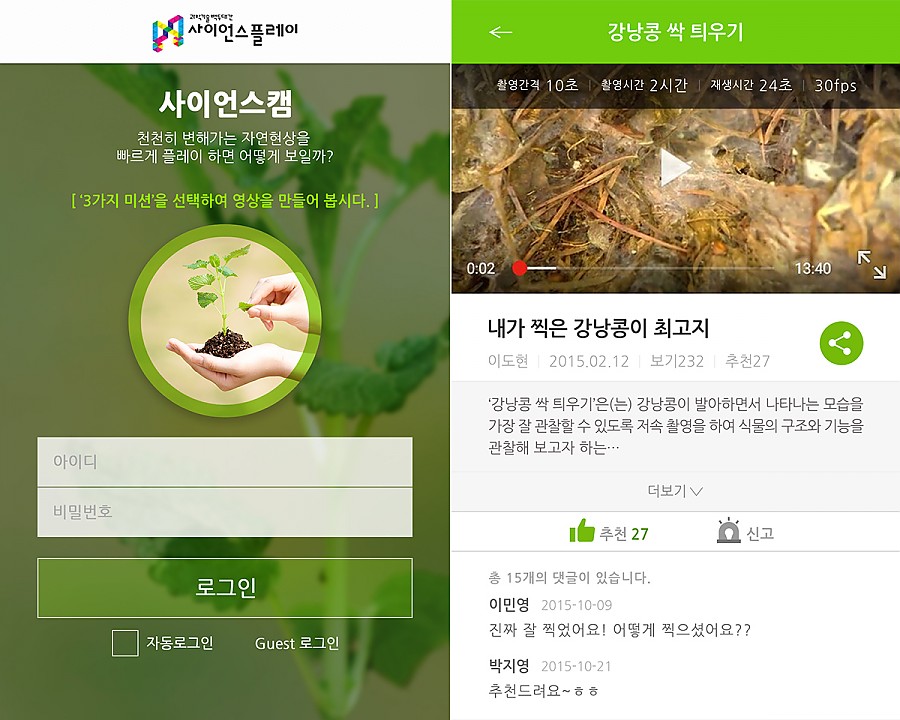Focus the 비밀번호 password field
This screenshot has height=720, width=900.
pyautogui.click(x=225, y=512)
